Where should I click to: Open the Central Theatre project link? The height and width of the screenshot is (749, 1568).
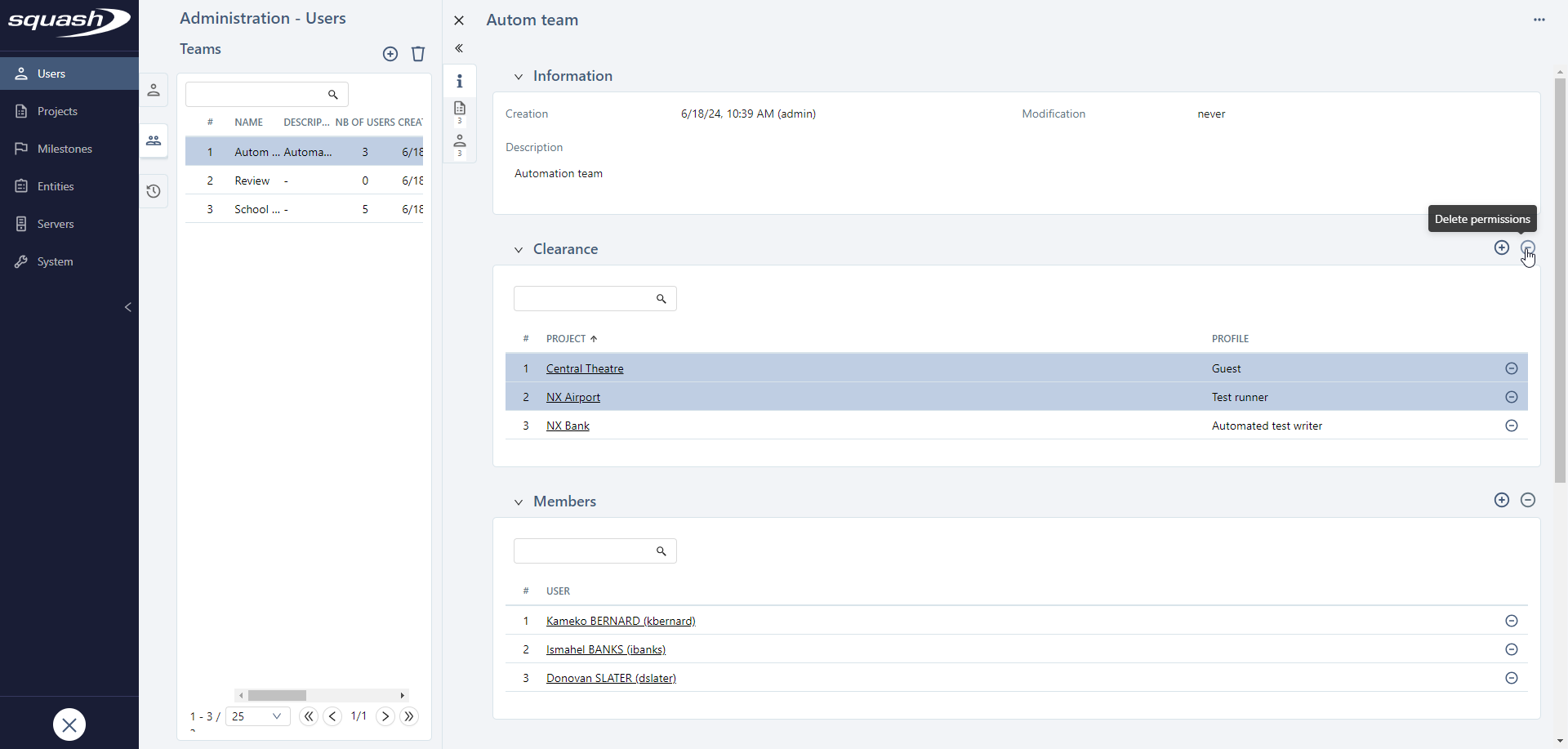pos(584,368)
